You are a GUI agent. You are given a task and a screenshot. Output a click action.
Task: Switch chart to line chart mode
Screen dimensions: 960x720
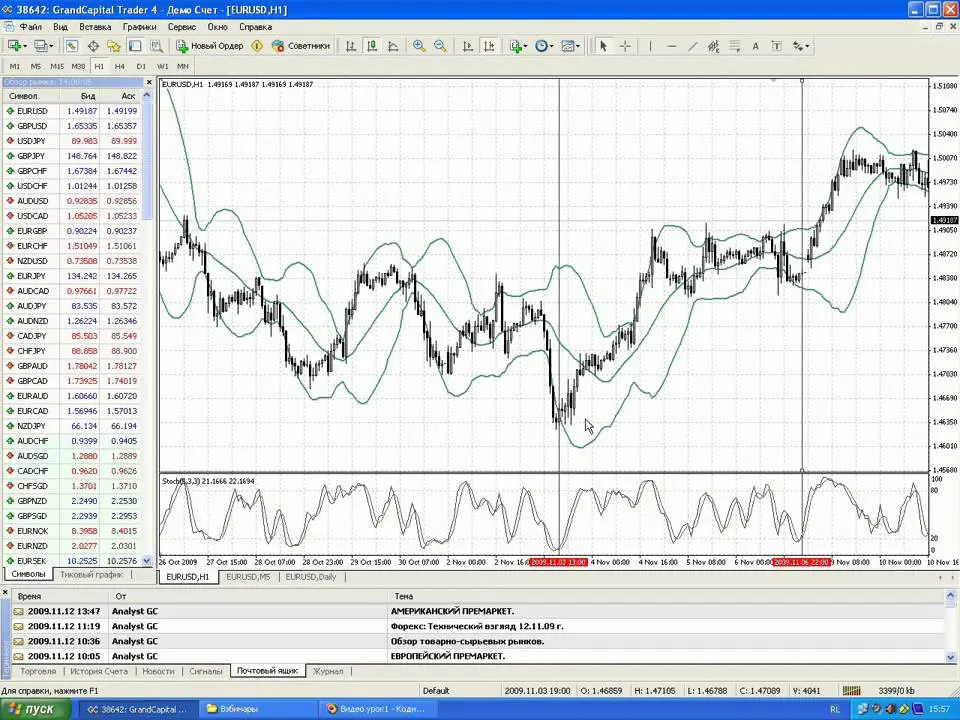click(393, 46)
